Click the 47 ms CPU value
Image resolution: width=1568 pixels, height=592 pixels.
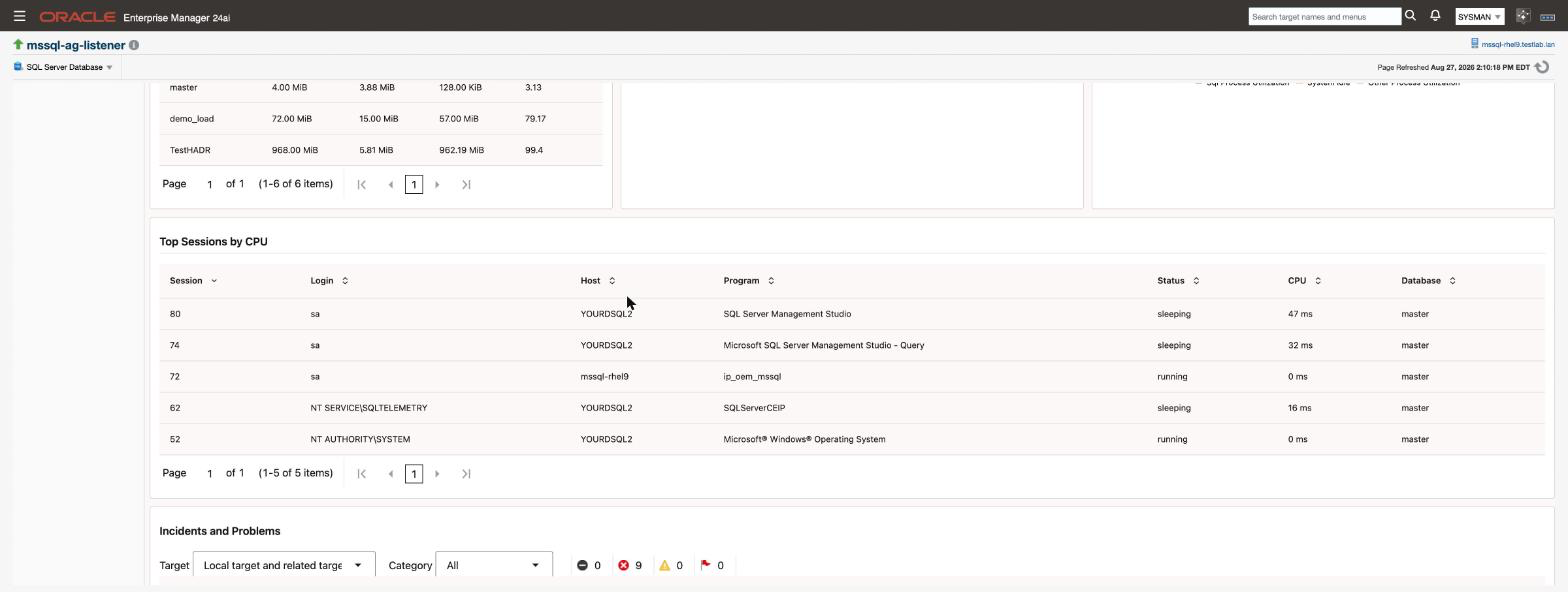(x=1300, y=314)
